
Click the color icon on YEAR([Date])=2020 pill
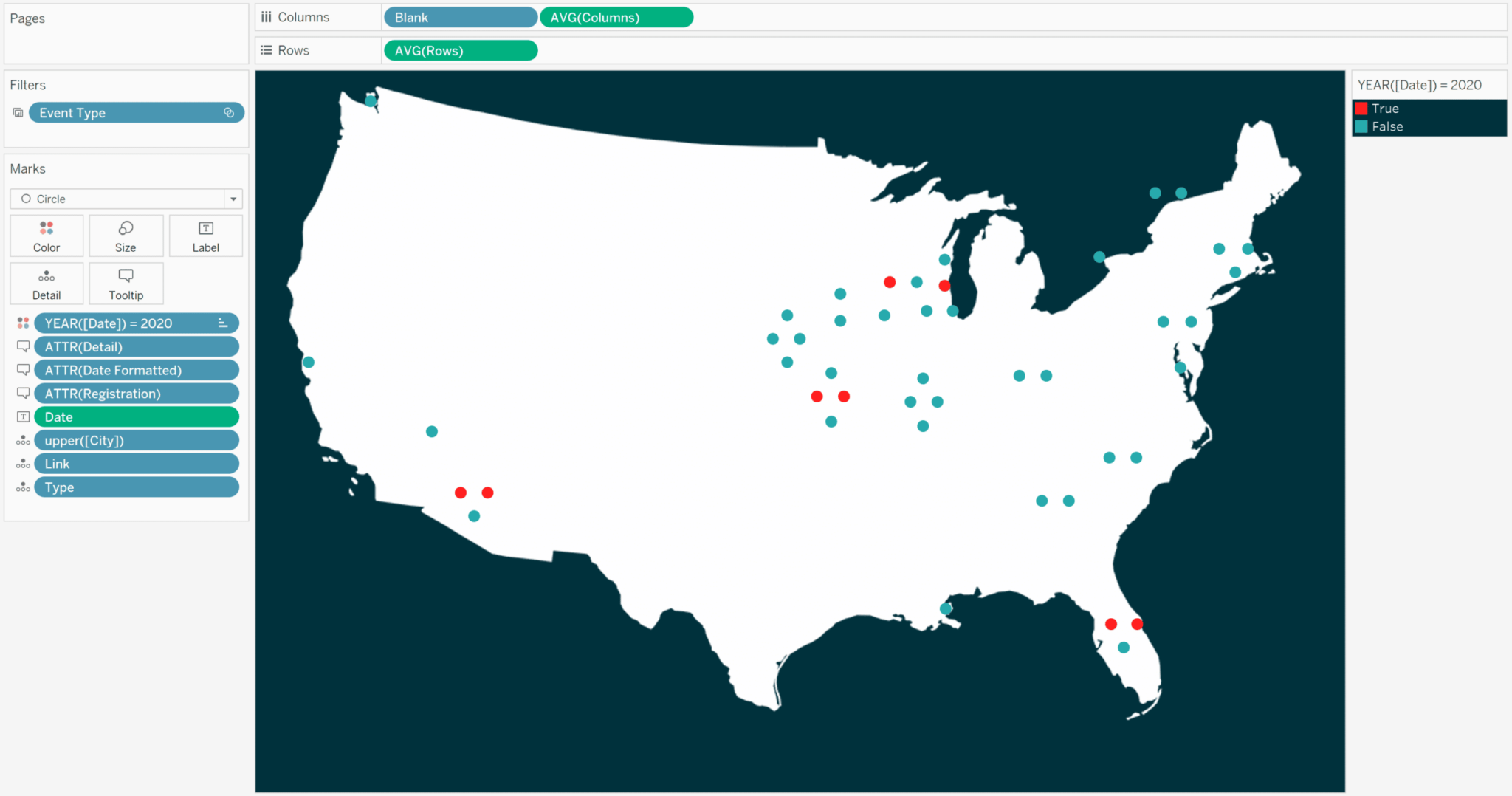point(23,323)
